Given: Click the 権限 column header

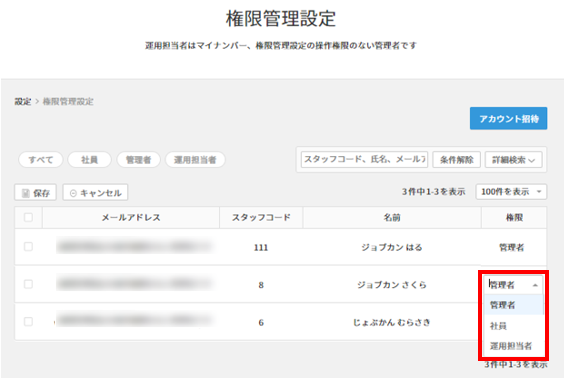Looking at the screenshot, I should coord(514,217).
